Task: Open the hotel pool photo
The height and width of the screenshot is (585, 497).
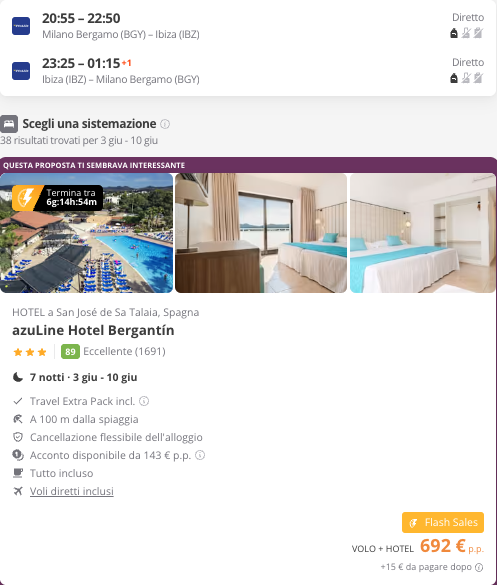Action: coord(87,233)
